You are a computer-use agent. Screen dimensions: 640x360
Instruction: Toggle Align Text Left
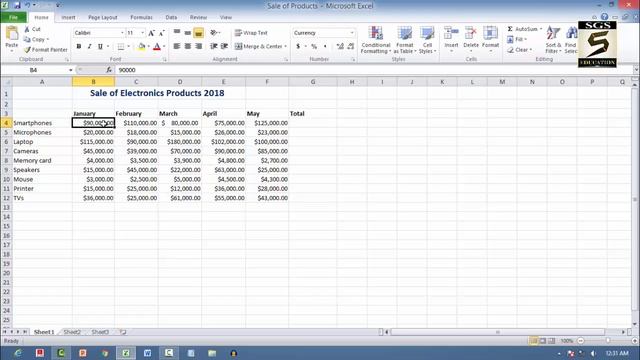tap(177, 46)
